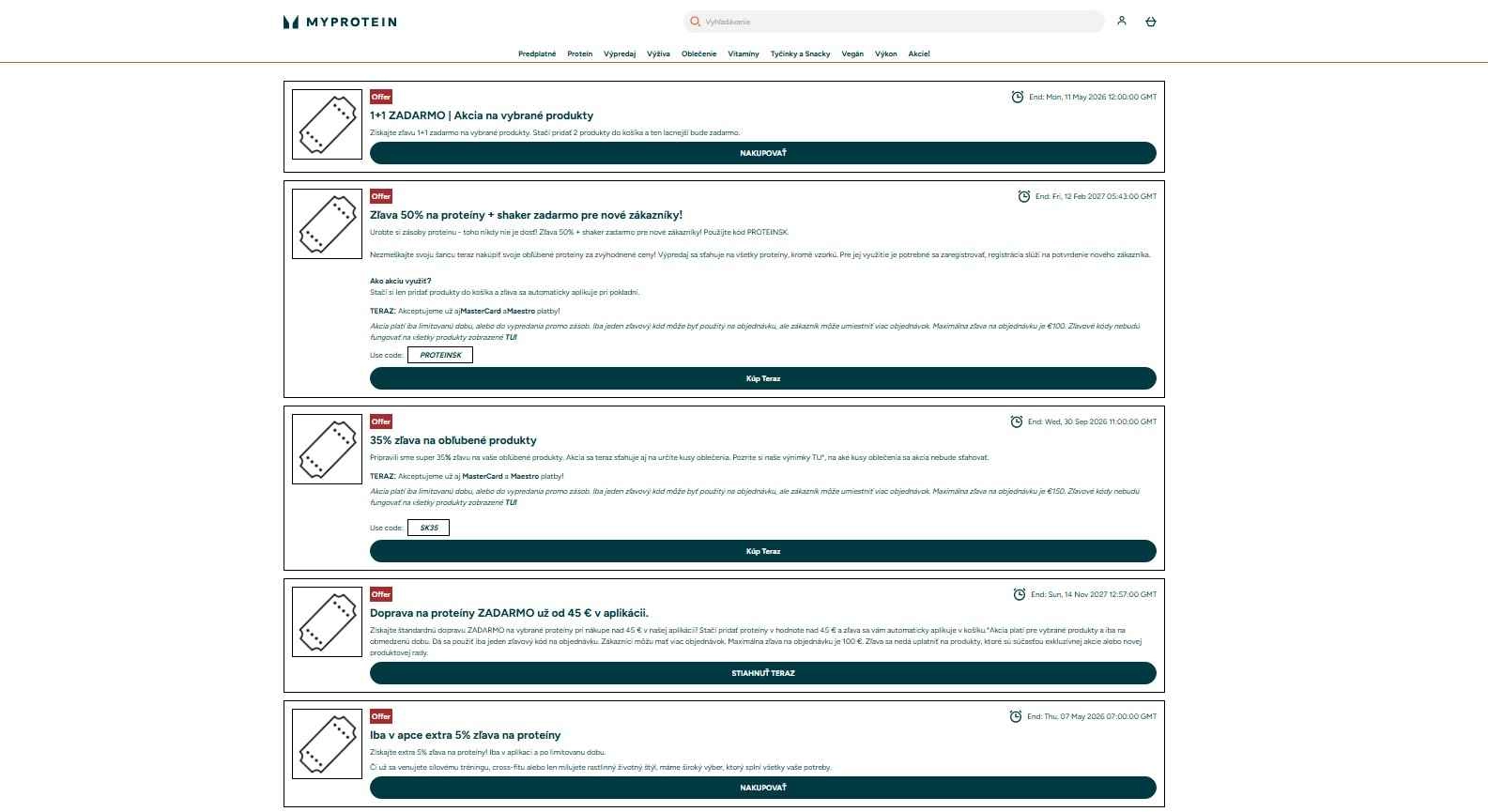Image resolution: width=1488 pixels, height=812 pixels.
Task: Open the Výpredaj menu
Action: tap(620, 54)
